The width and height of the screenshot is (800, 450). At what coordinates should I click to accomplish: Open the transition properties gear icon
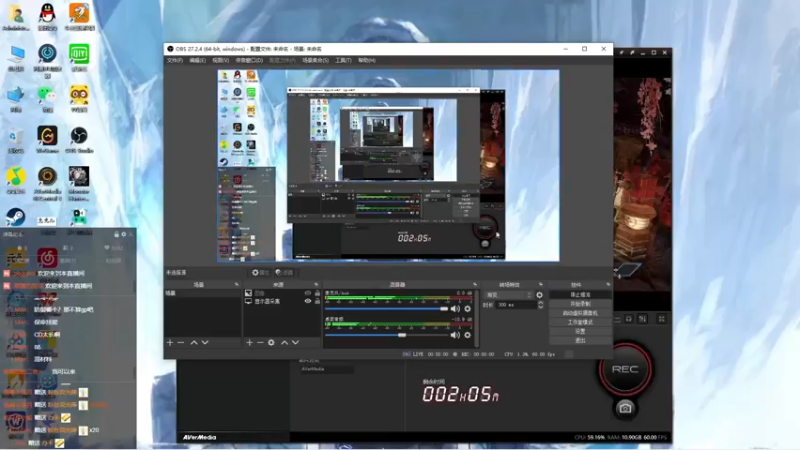(540, 295)
